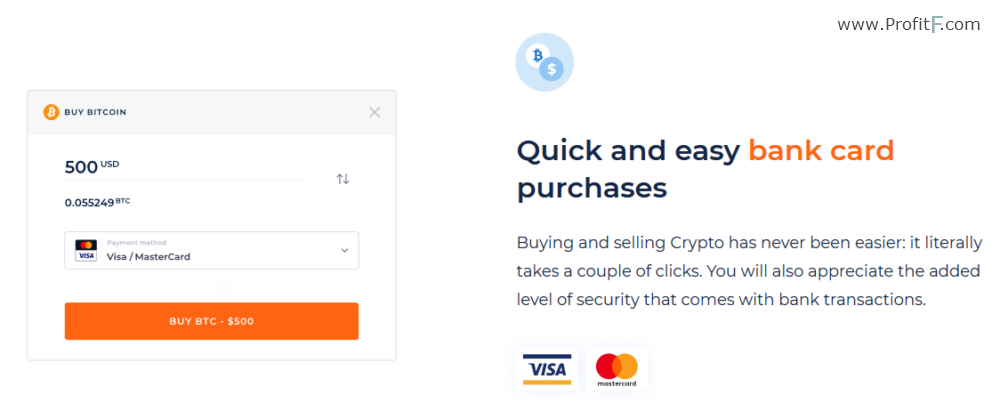
Task: Click the Visa/MasterCard card icon in payment field
Action: (x=86, y=250)
